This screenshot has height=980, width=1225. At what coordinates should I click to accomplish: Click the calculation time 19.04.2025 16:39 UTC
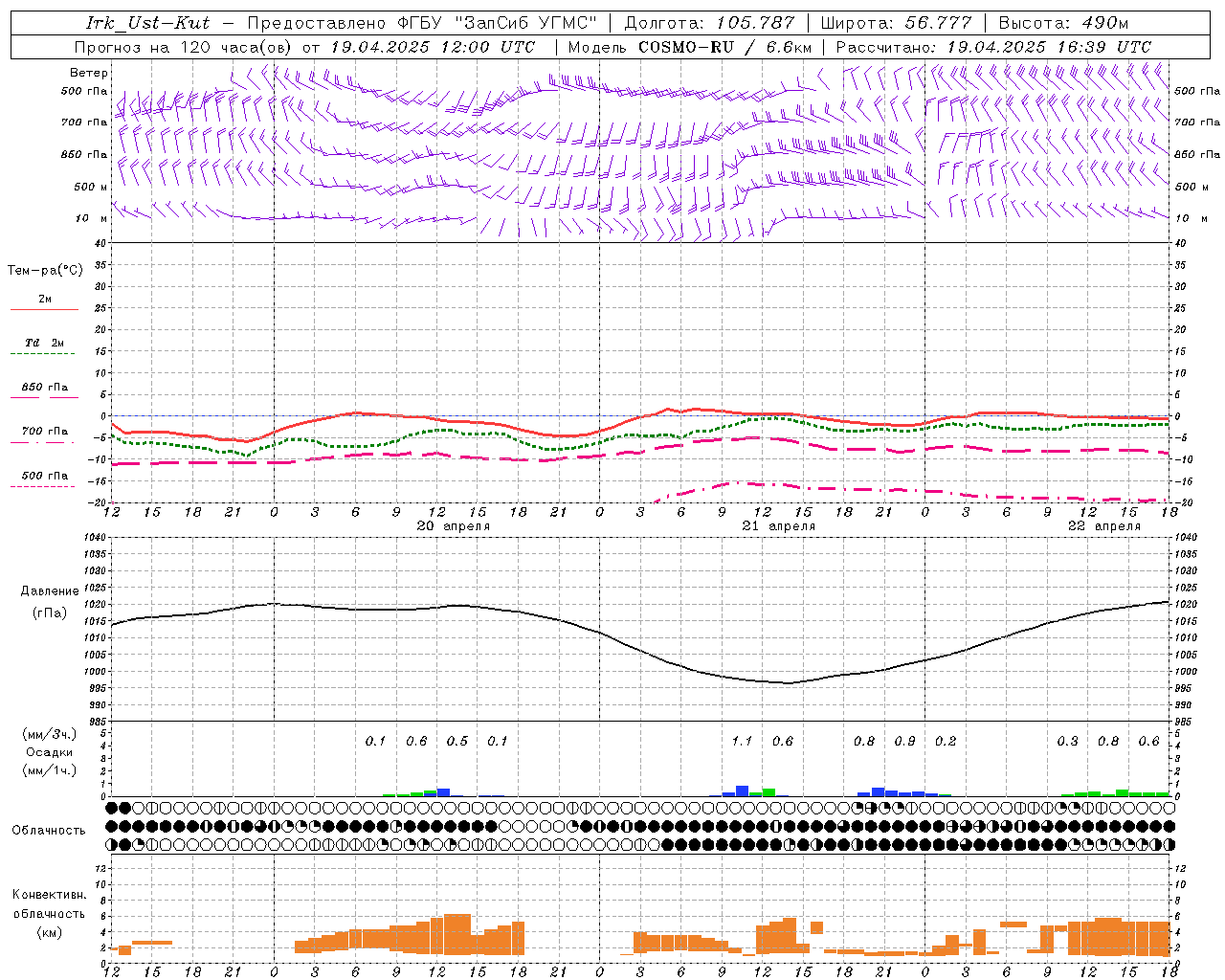coord(1049,47)
